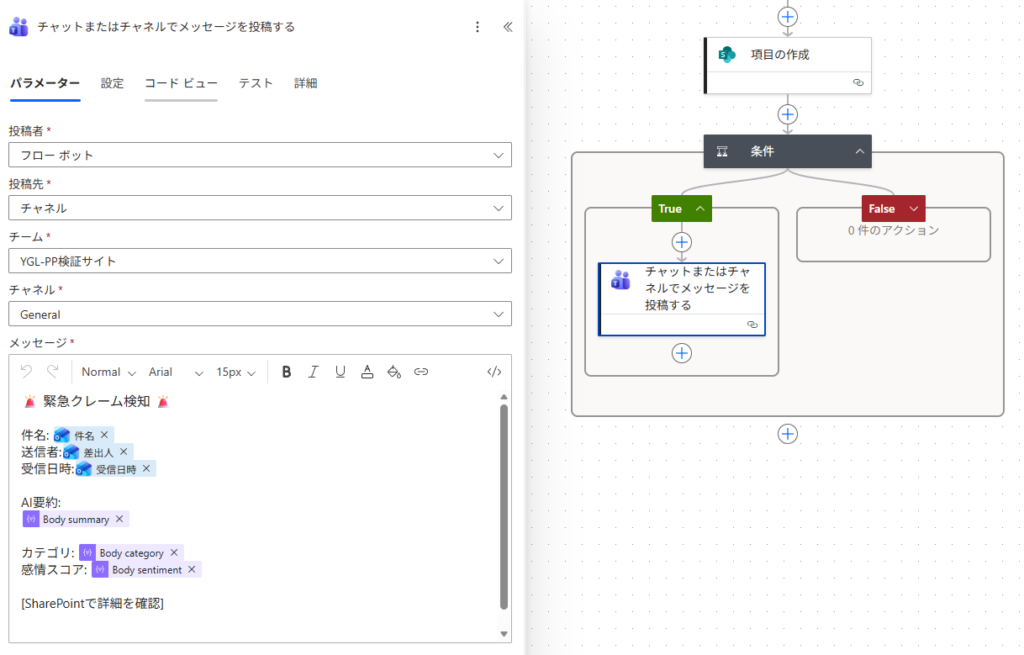
Task: Open the three-dot more options menu
Action: coord(477,27)
